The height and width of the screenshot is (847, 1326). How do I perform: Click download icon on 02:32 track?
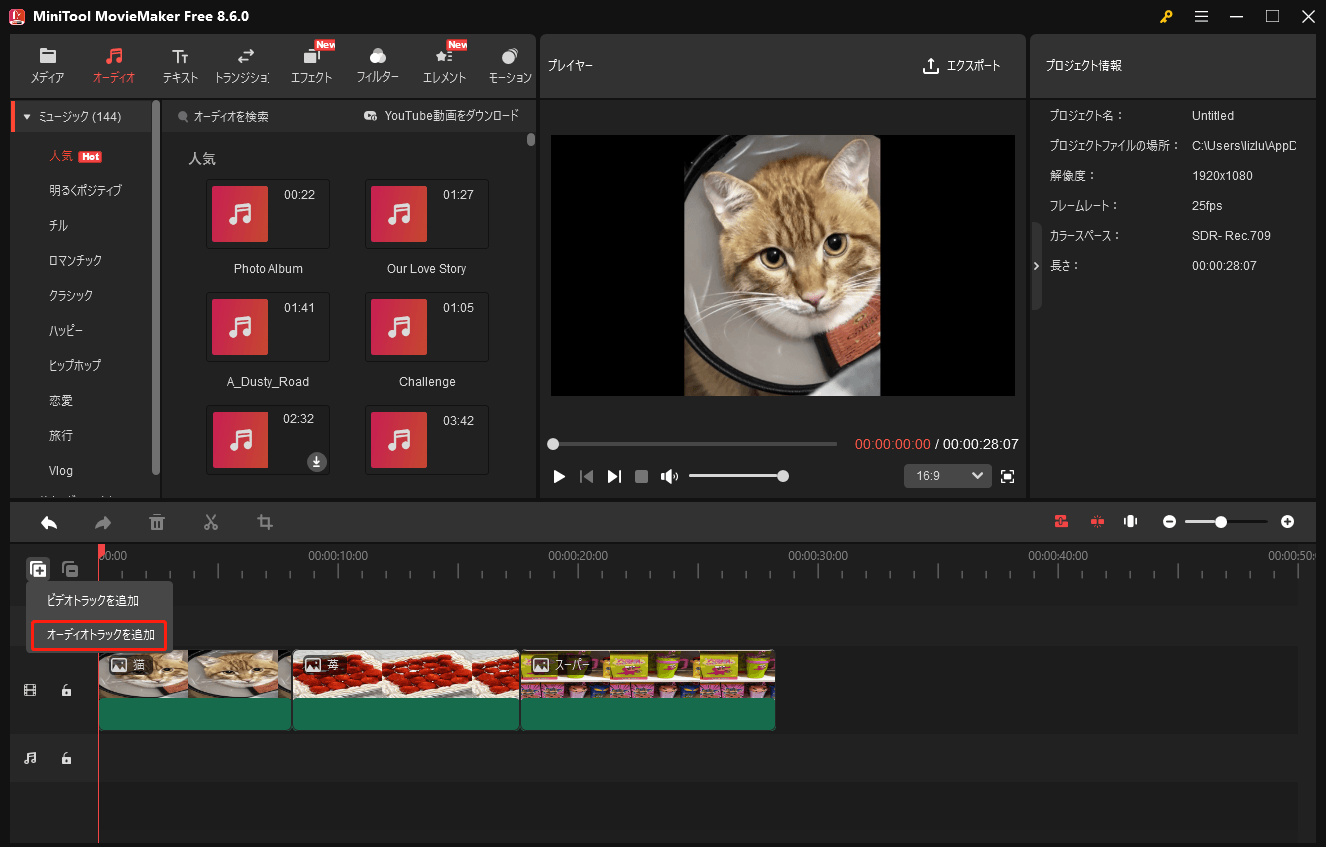click(316, 461)
